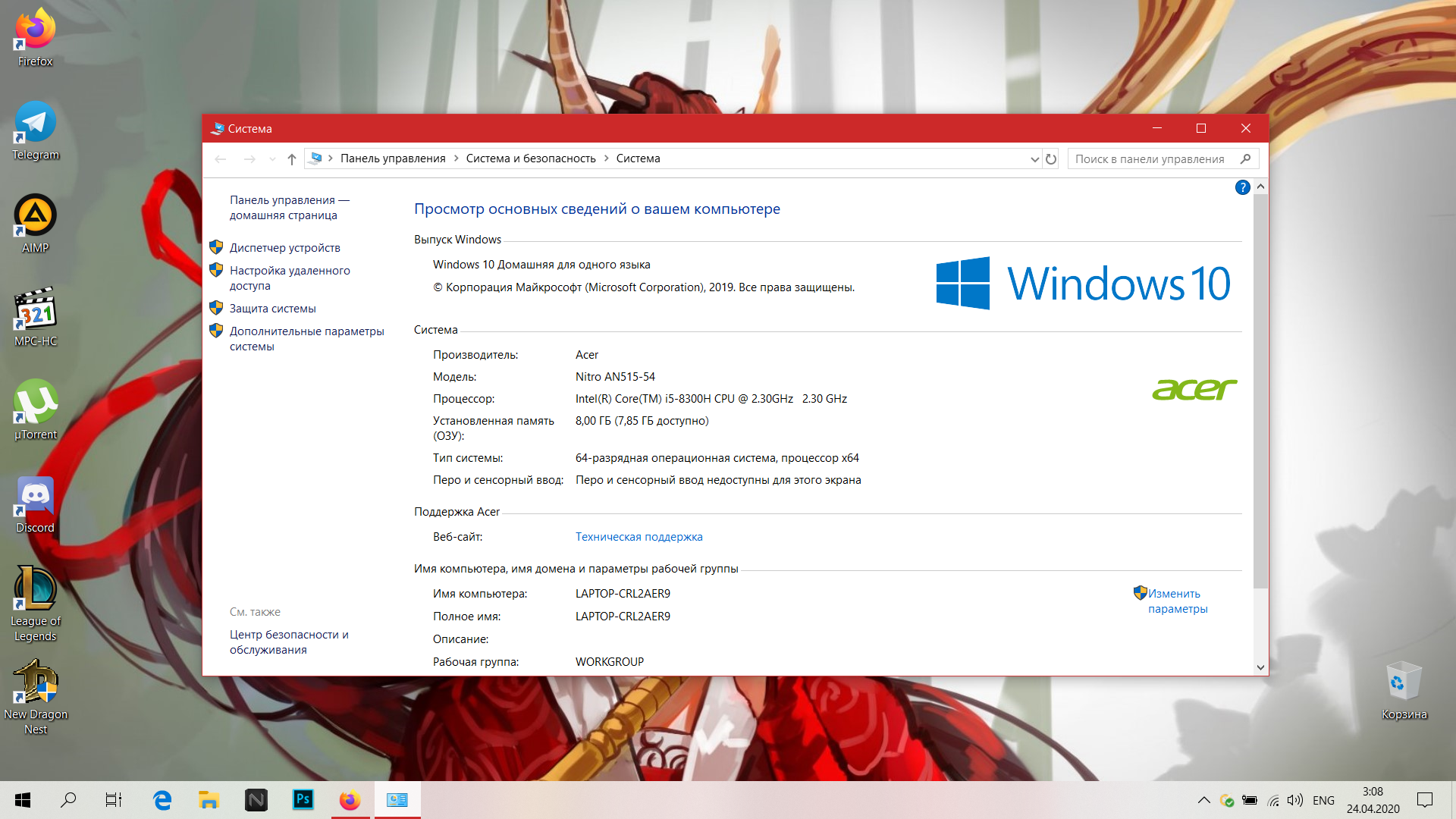Image resolution: width=1456 pixels, height=819 pixels.
Task: Open Диспетчер устройств
Action: click(285, 248)
